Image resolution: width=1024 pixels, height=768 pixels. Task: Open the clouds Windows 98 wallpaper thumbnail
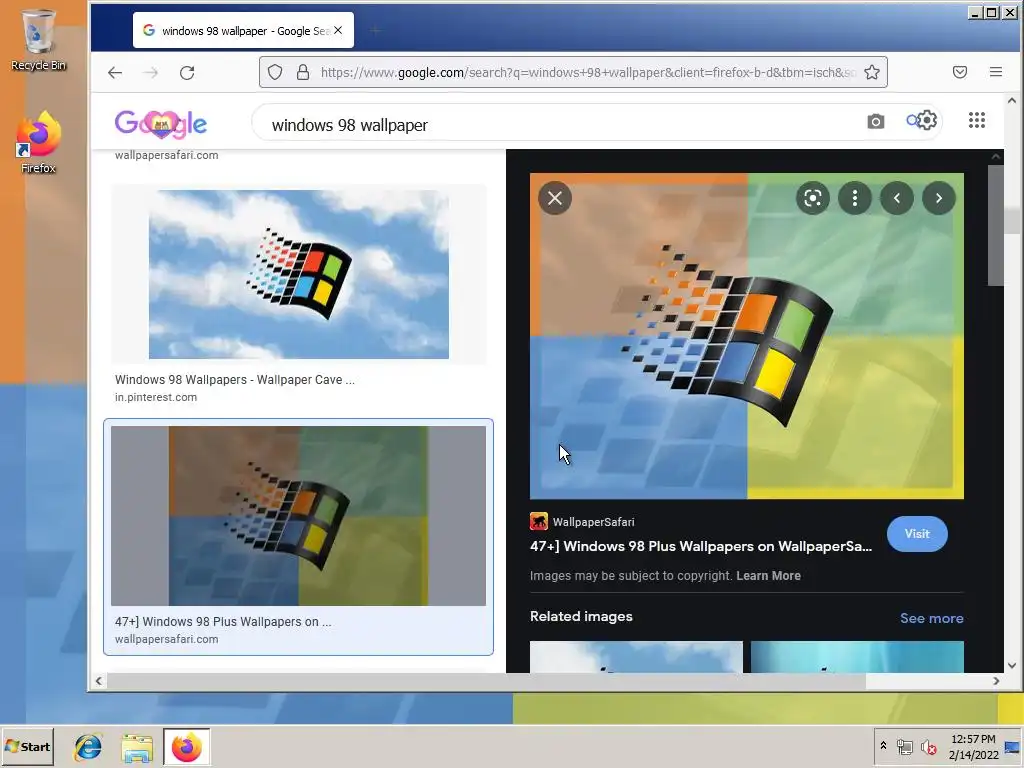298,274
